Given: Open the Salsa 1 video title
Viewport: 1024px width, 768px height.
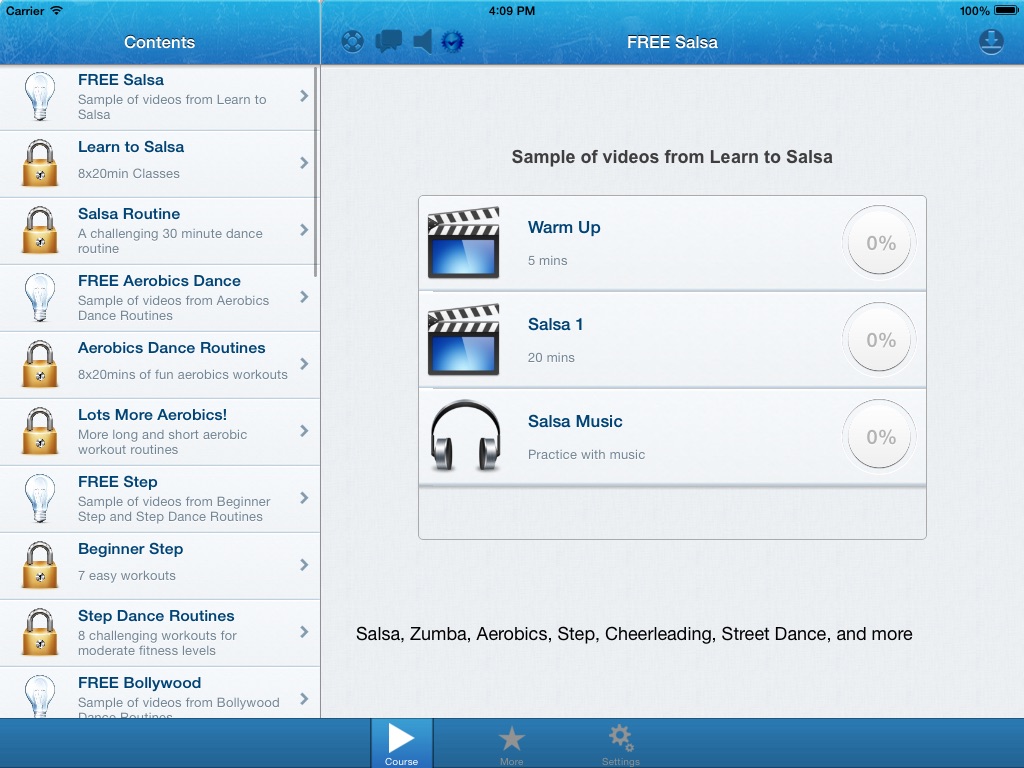Looking at the screenshot, I should pos(555,325).
